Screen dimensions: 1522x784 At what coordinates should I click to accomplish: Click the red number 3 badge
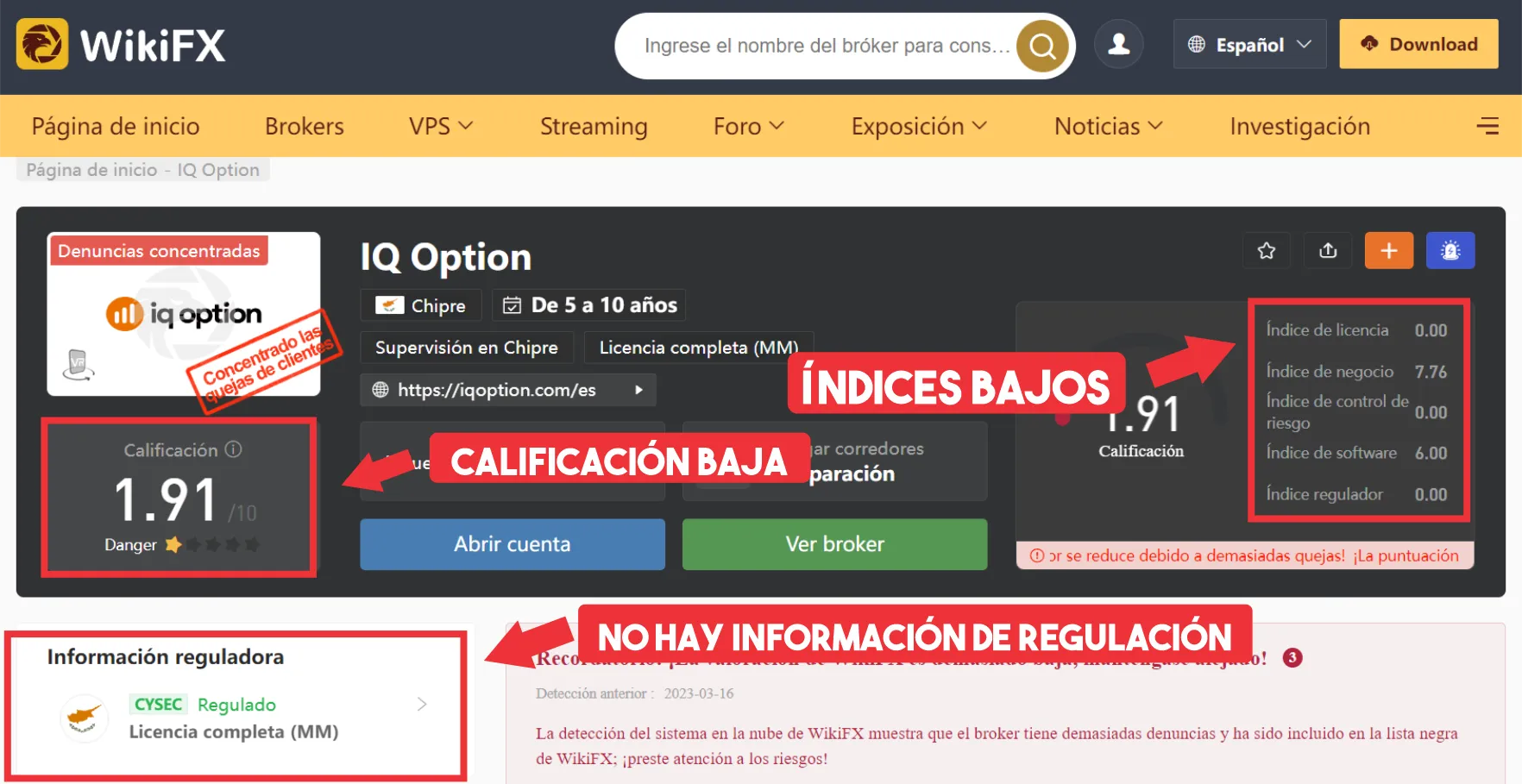coord(1292,657)
